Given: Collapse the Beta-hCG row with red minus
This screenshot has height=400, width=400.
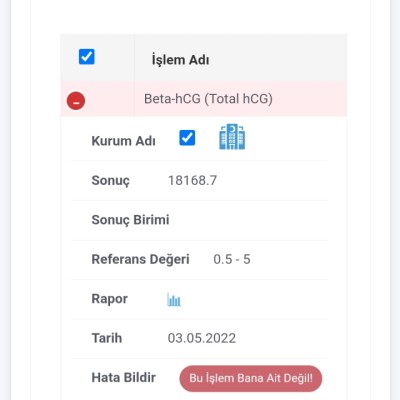Looking at the screenshot, I should coord(76,101).
